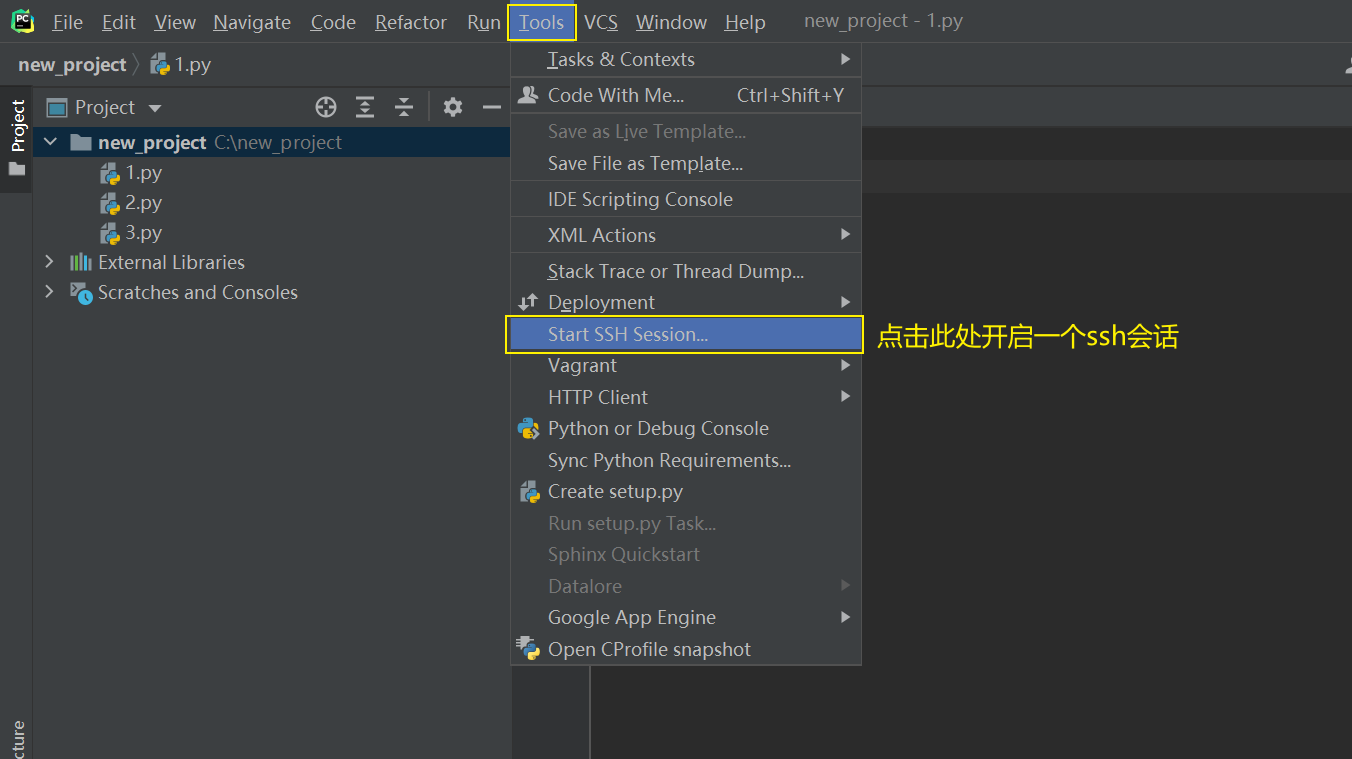Click the Expand All icon in Project panel
This screenshot has height=759, width=1352.
click(x=365, y=107)
